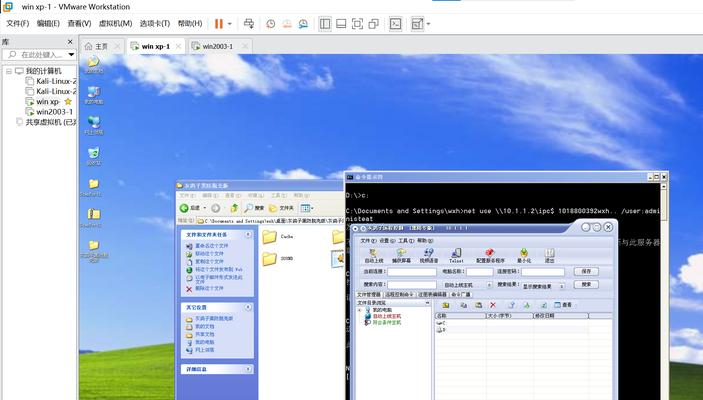Click the Explorer search magnifier button

tap(254, 208)
